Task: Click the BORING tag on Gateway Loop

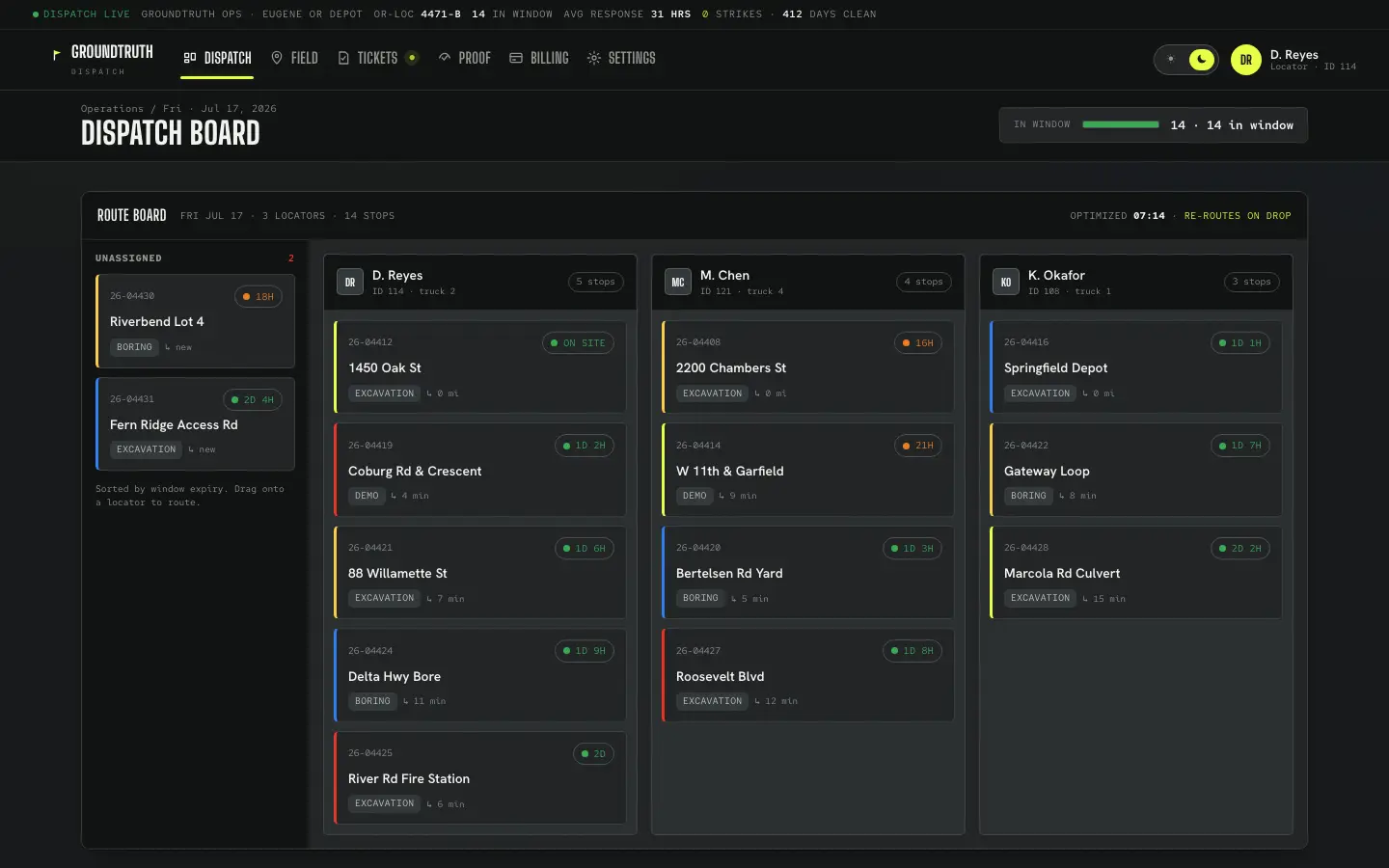Action: pos(1028,496)
